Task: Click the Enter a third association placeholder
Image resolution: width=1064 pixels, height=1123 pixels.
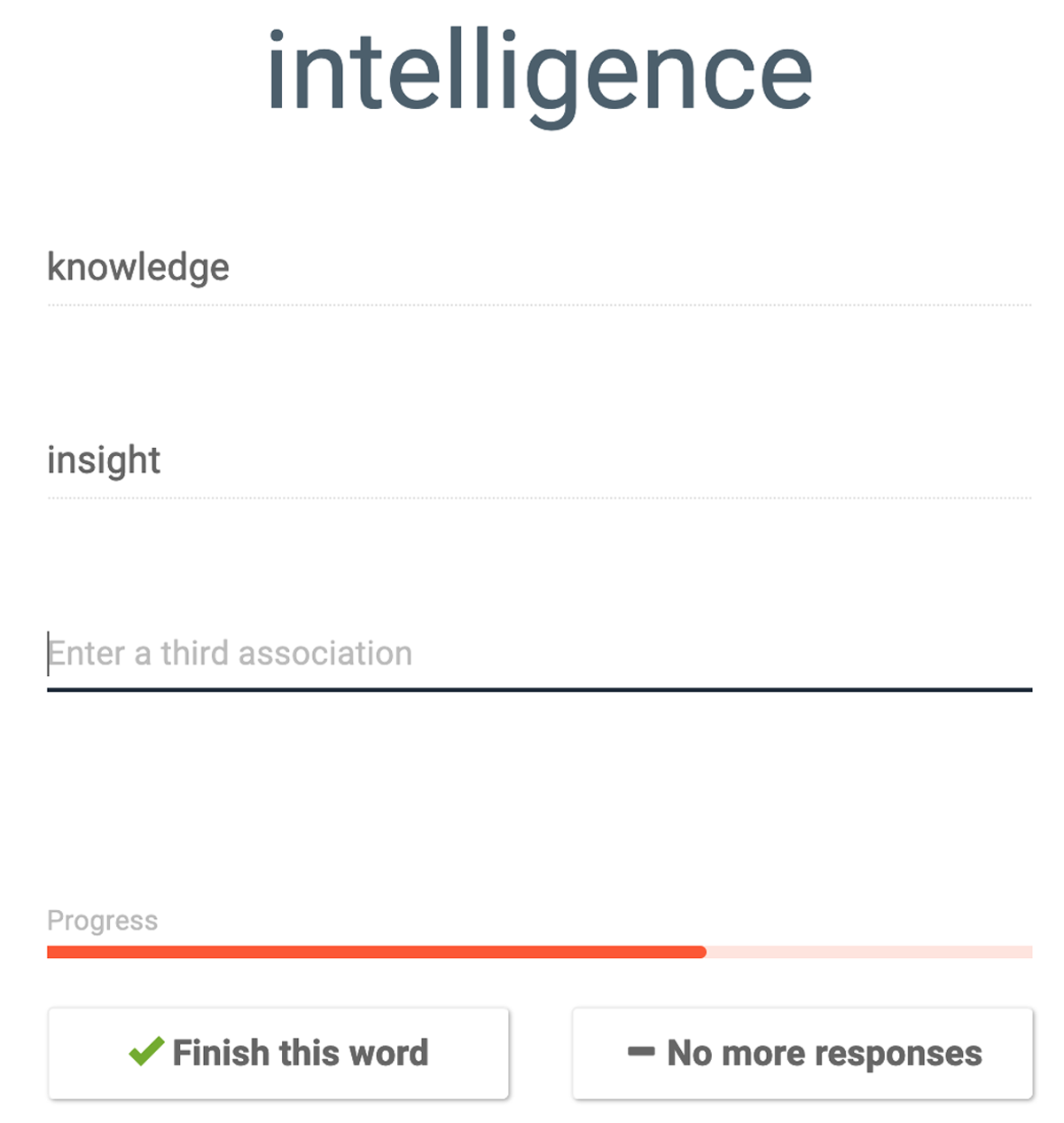Action: point(231,654)
